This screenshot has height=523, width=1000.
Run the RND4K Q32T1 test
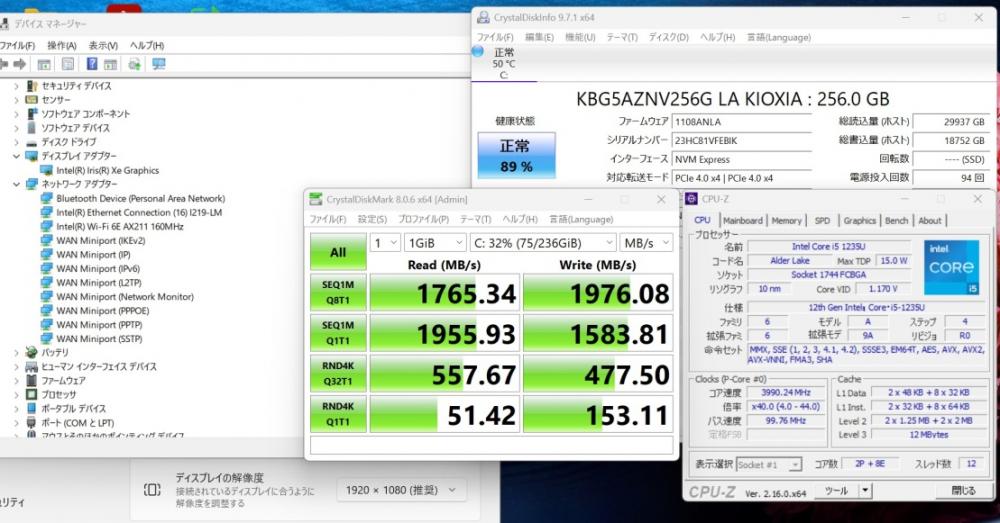pyautogui.click(x=338, y=373)
